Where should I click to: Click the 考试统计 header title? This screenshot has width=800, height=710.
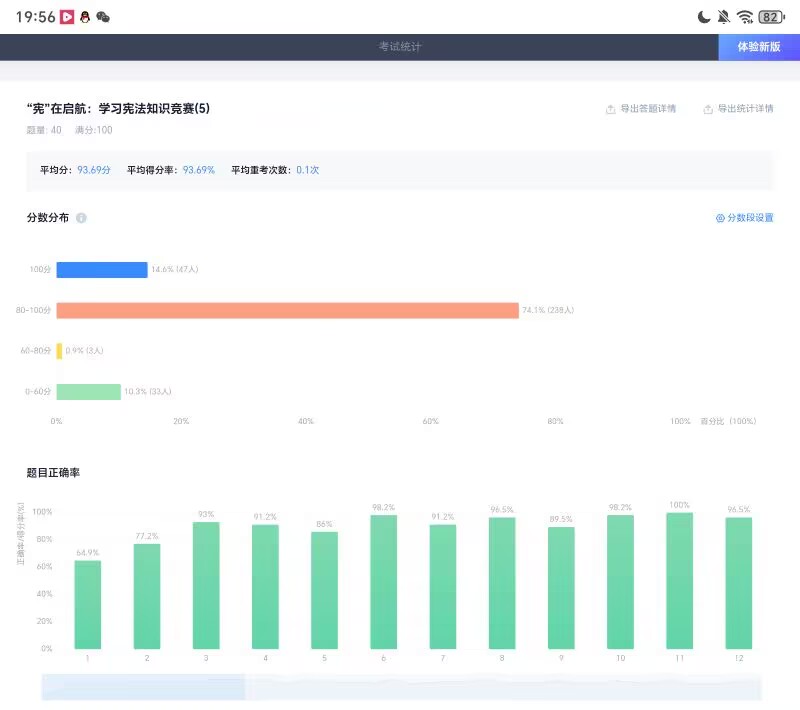click(400, 47)
